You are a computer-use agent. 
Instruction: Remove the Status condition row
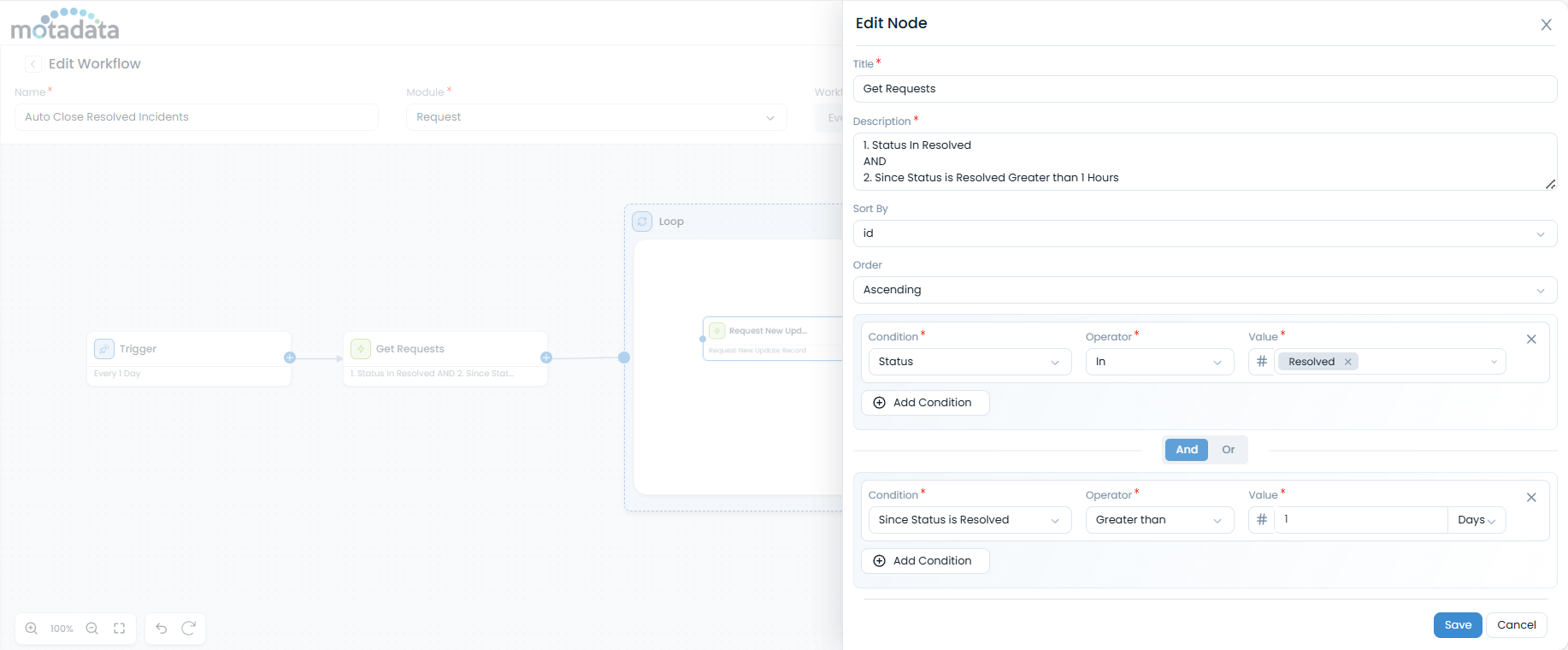(1531, 340)
